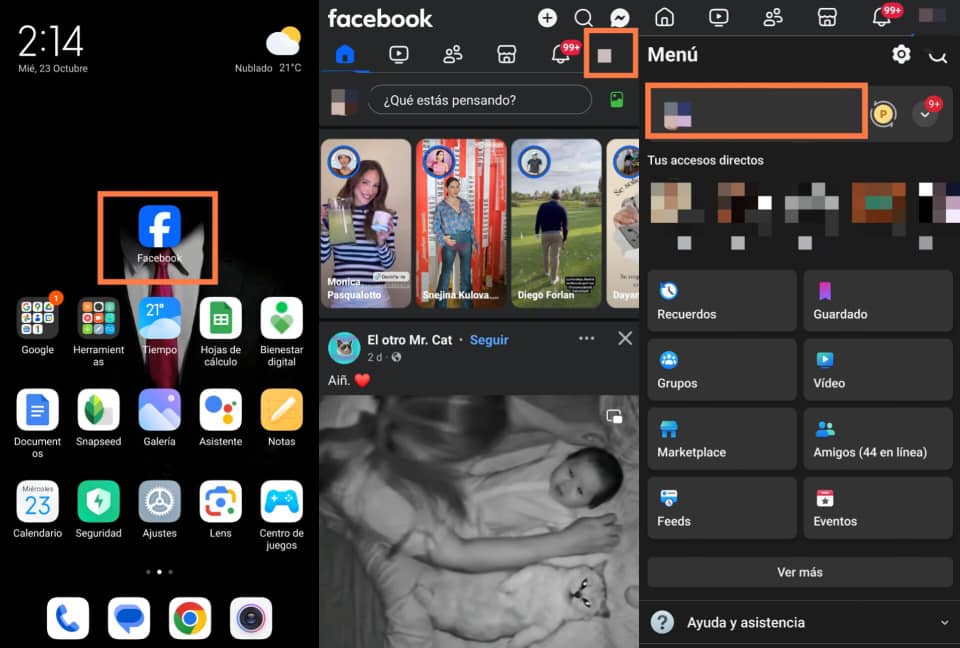Image resolution: width=960 pixels, height=648 pixels.
Task: Tap the create plus icon in Facebook header
Action: 547,18
